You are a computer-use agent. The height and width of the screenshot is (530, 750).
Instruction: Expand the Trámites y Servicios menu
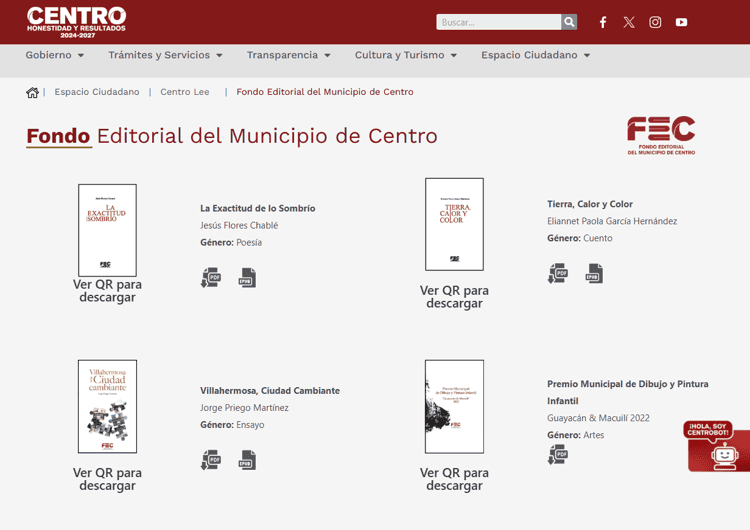pos(165,55)
